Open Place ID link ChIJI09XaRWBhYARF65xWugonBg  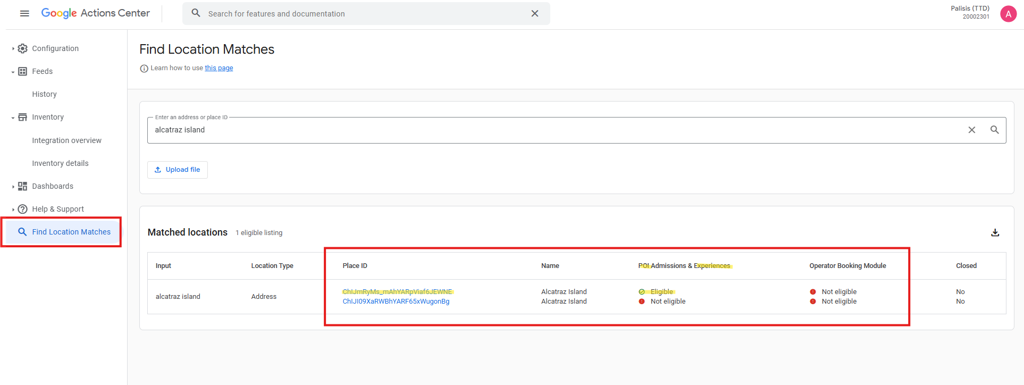click(x=396, y=301)
